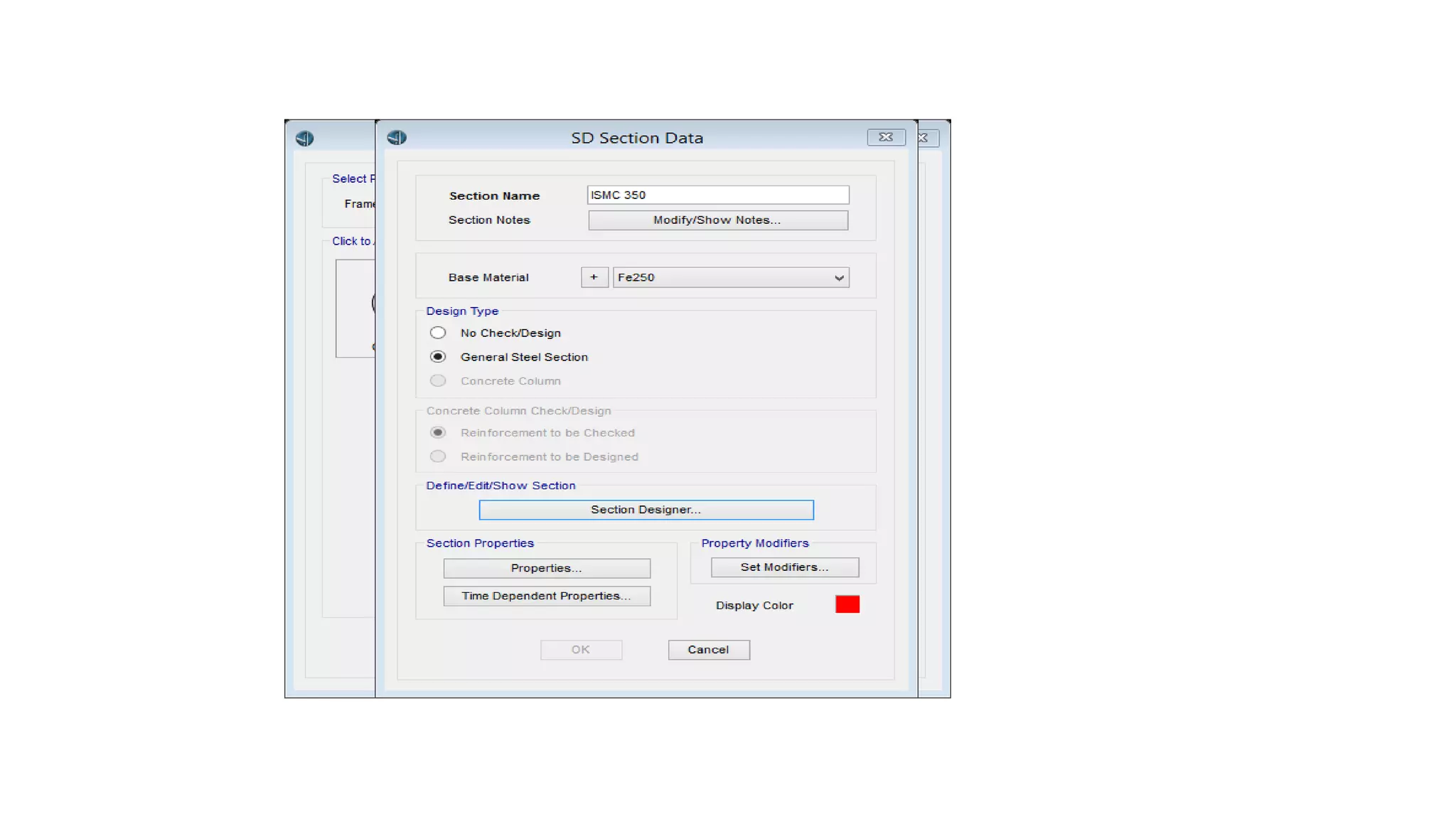Select the General Steel Section option

pyautogui.click(x=438, y=357)
